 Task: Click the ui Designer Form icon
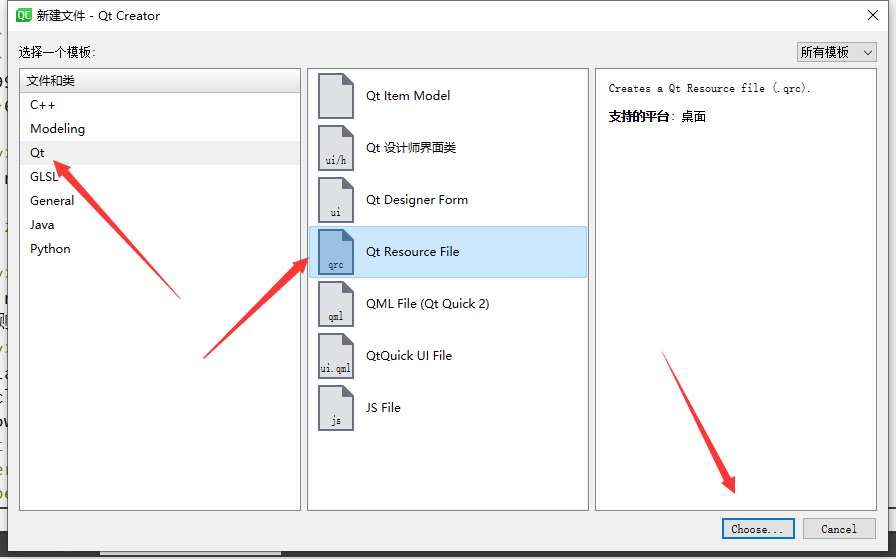(x=336, y=200)
